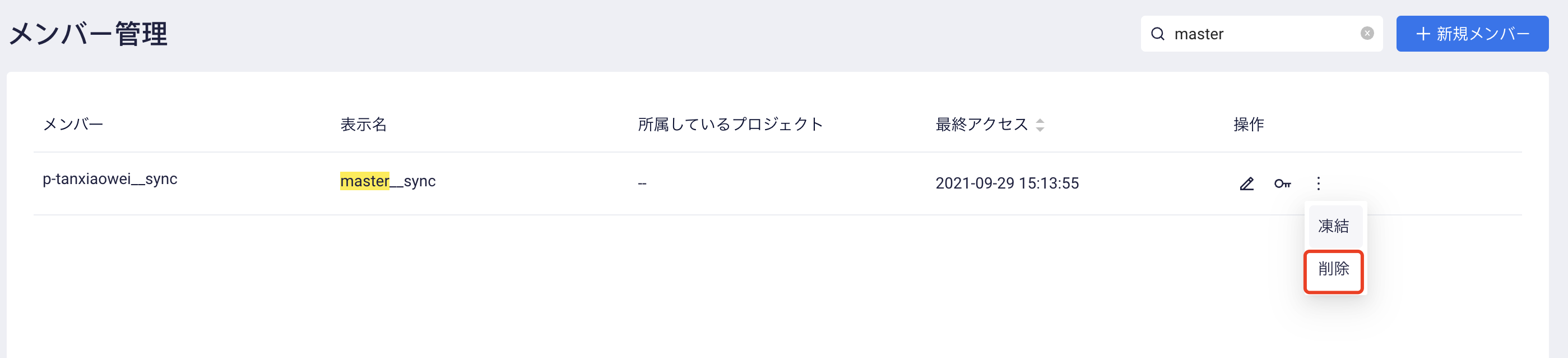This screenshot has width=1568, height=358.
Task: Click the 操作 column header
Action: (x=1249, y=125)
